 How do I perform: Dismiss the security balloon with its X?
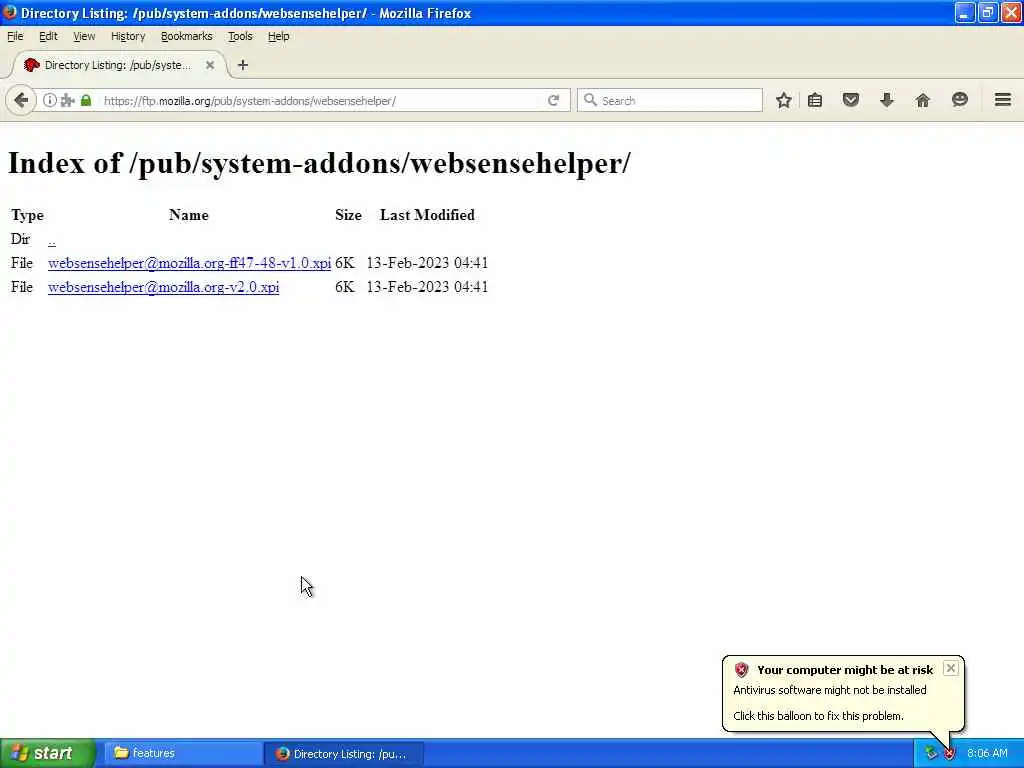pyautogui.click(x=951, y=668)
